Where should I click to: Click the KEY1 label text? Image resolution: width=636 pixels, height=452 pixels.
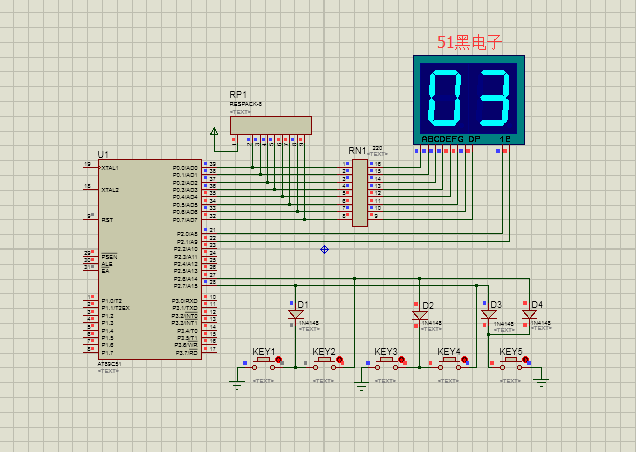click(264, 351)
